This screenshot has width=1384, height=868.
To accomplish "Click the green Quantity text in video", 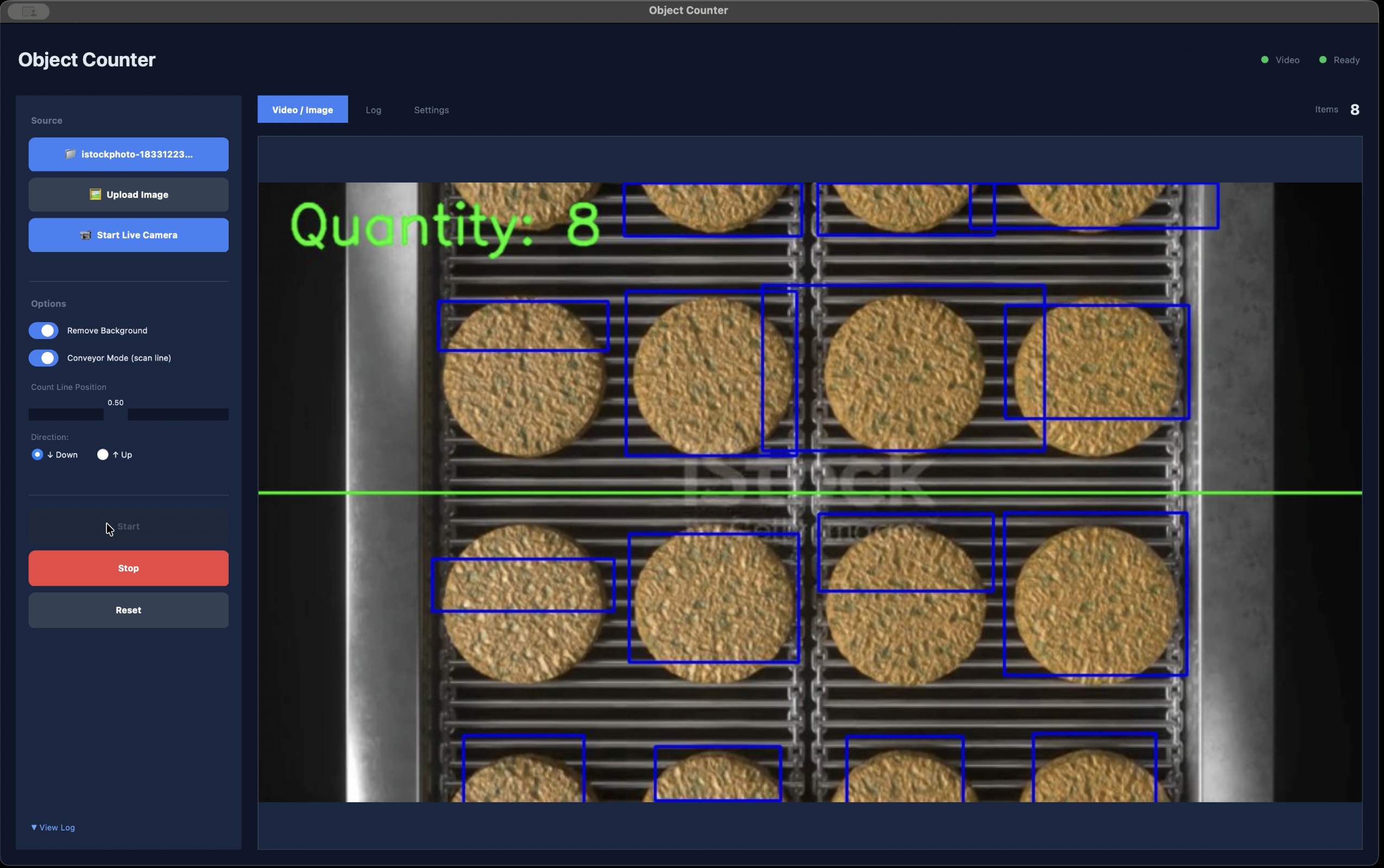I will pyautogui.click(x=445, y=226).
